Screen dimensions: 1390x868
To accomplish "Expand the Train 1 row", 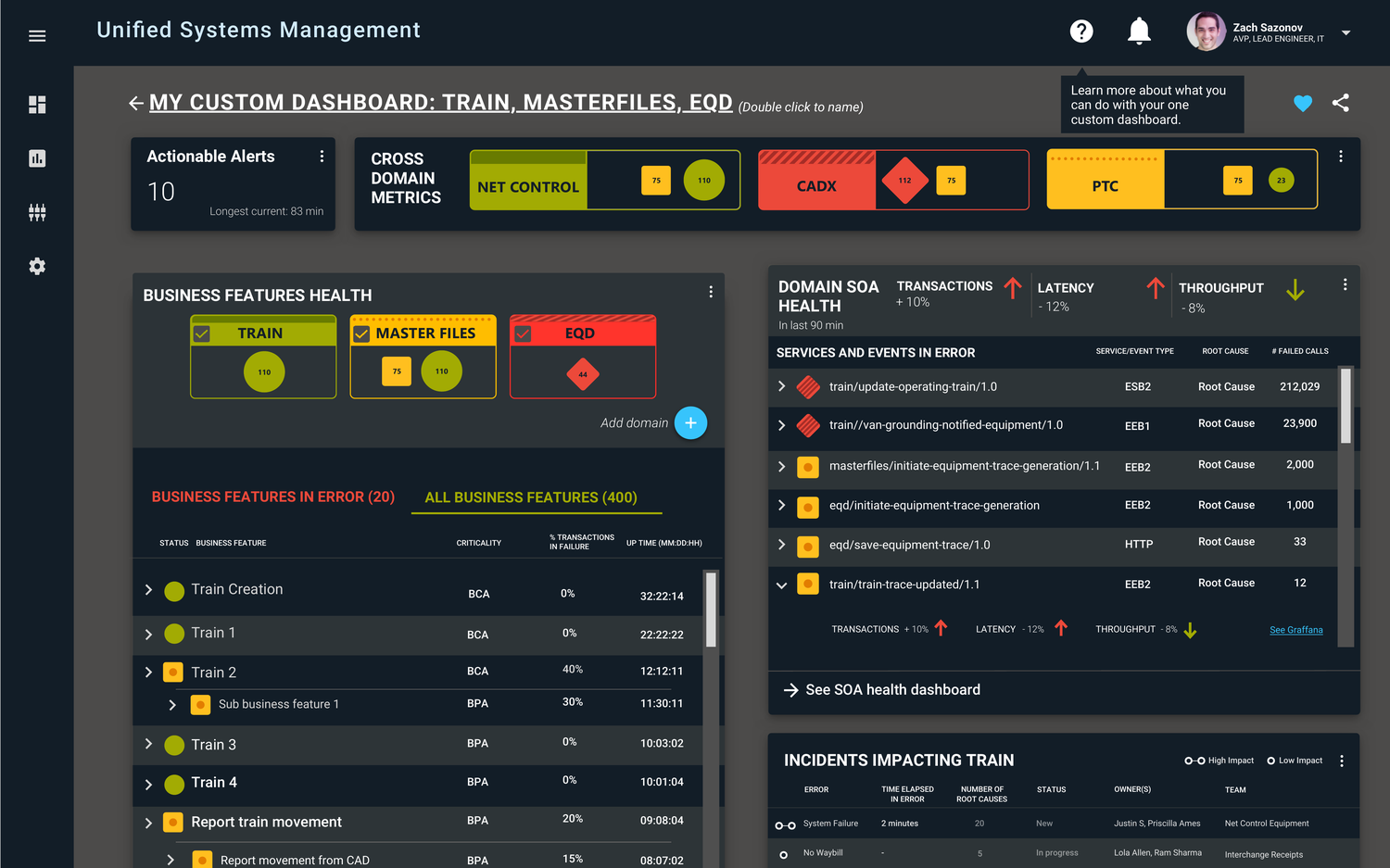I will (148, 635).
